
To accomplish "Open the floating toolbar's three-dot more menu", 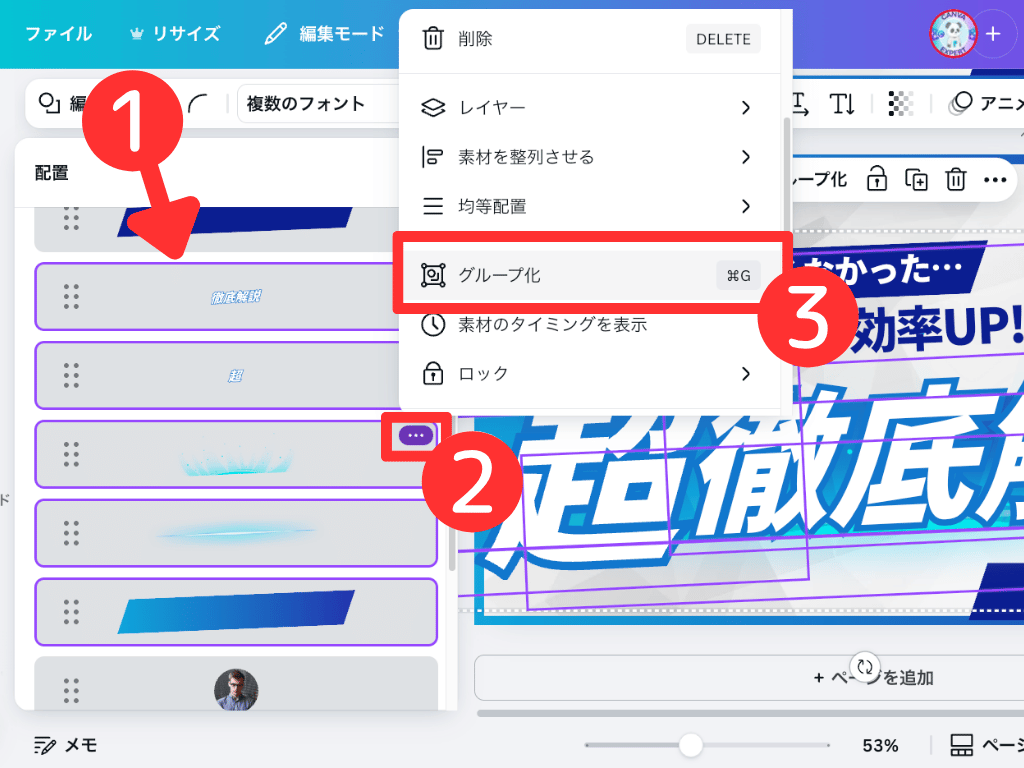I will tap(995, 180).
